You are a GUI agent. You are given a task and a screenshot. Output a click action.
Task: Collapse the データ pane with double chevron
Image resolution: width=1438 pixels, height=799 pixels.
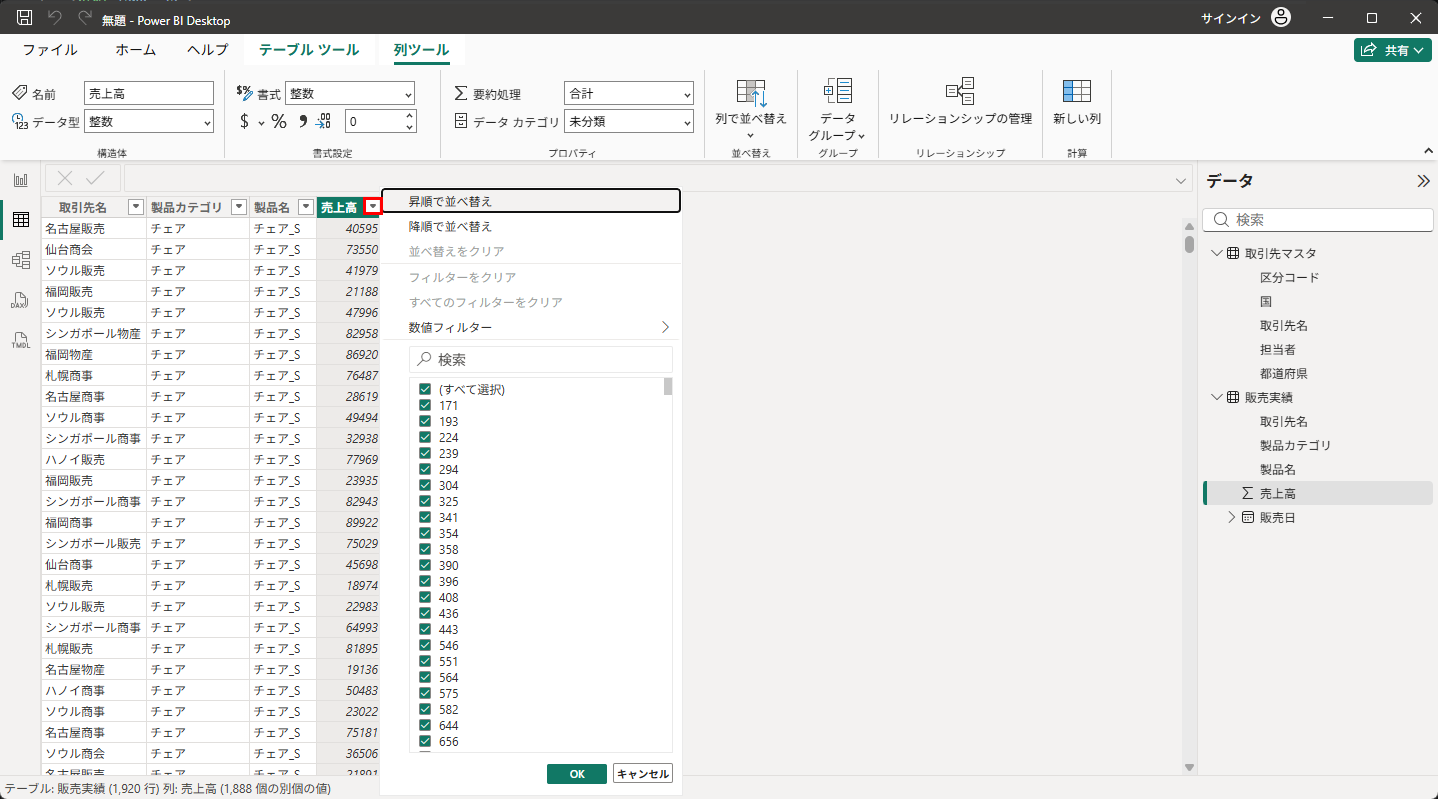(x=1423, y=181)
